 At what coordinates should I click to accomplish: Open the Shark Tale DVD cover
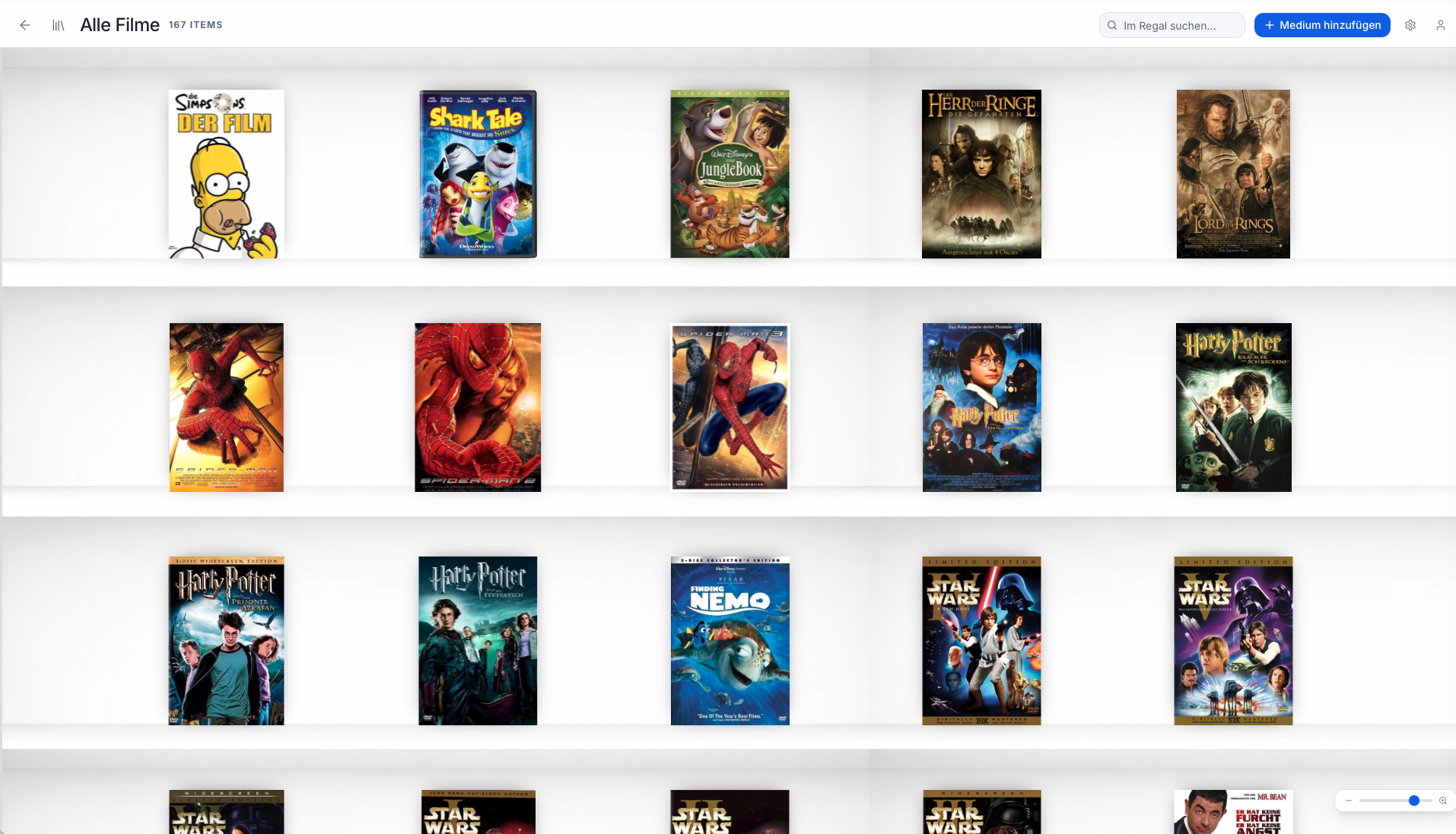coord(478,174)
